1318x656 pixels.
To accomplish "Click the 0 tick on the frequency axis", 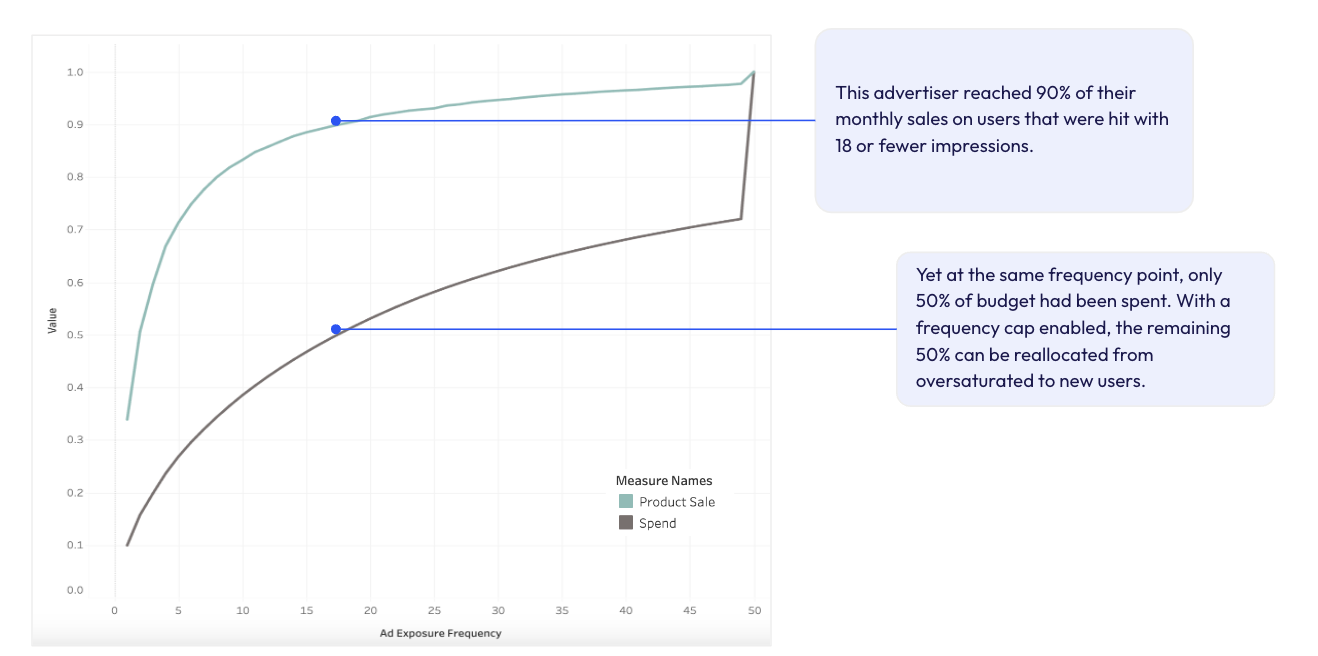I will click(x=115, y=610).
